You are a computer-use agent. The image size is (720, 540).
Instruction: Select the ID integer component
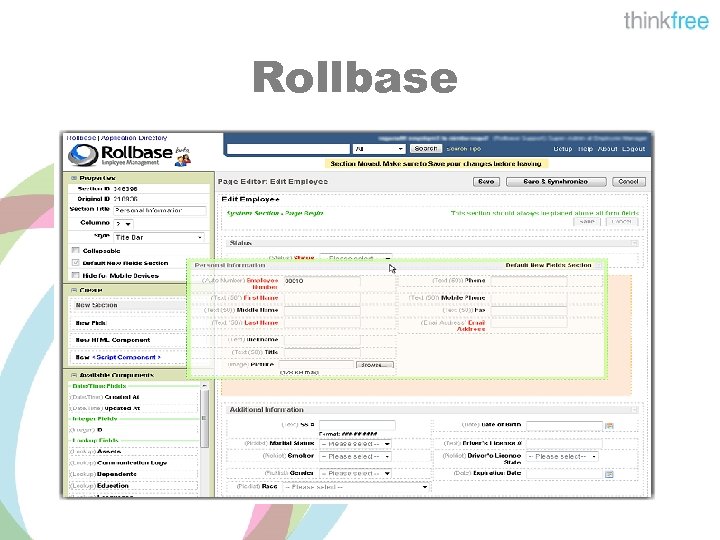coord(133,430)
